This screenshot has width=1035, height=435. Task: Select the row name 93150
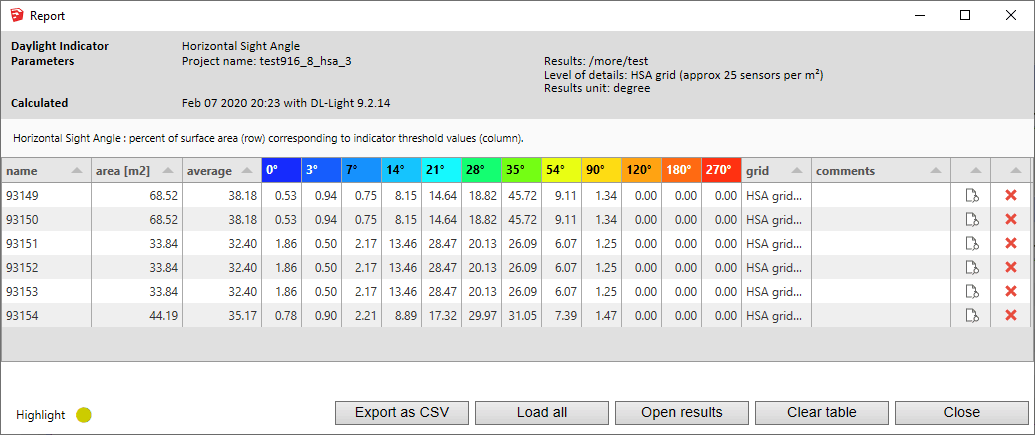(22, 218)
